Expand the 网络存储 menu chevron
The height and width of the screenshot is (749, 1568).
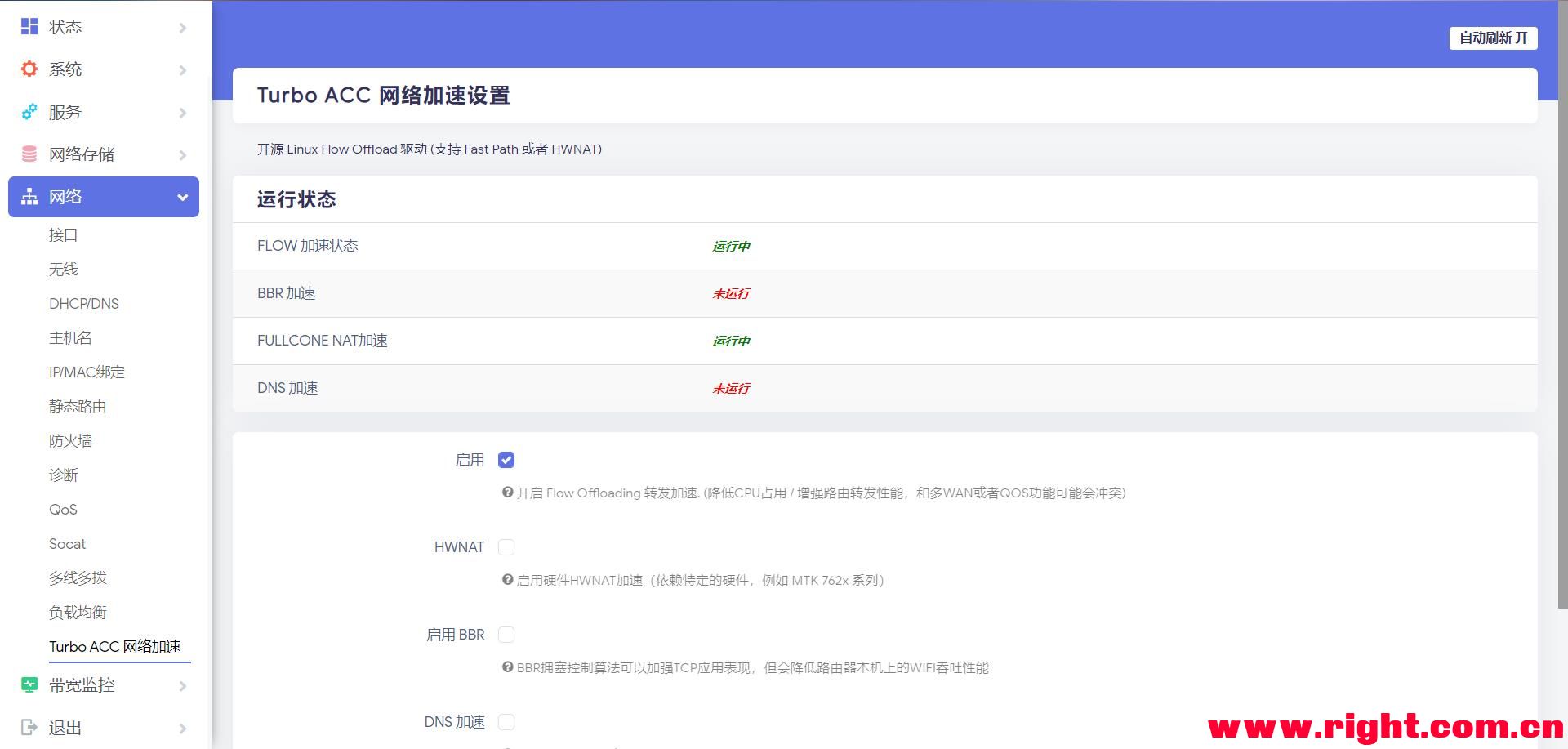coord(183,155)
